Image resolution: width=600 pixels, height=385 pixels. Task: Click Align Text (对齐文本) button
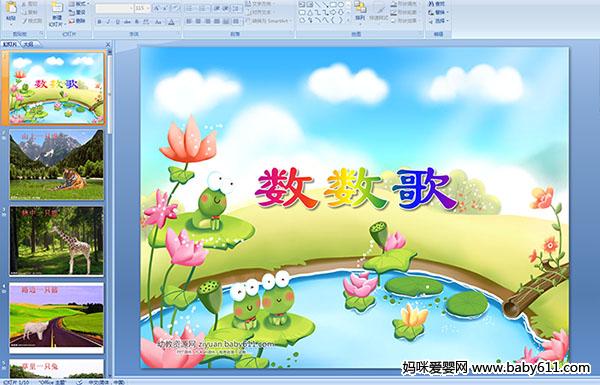pyautogui.click(x=260, y=12)
